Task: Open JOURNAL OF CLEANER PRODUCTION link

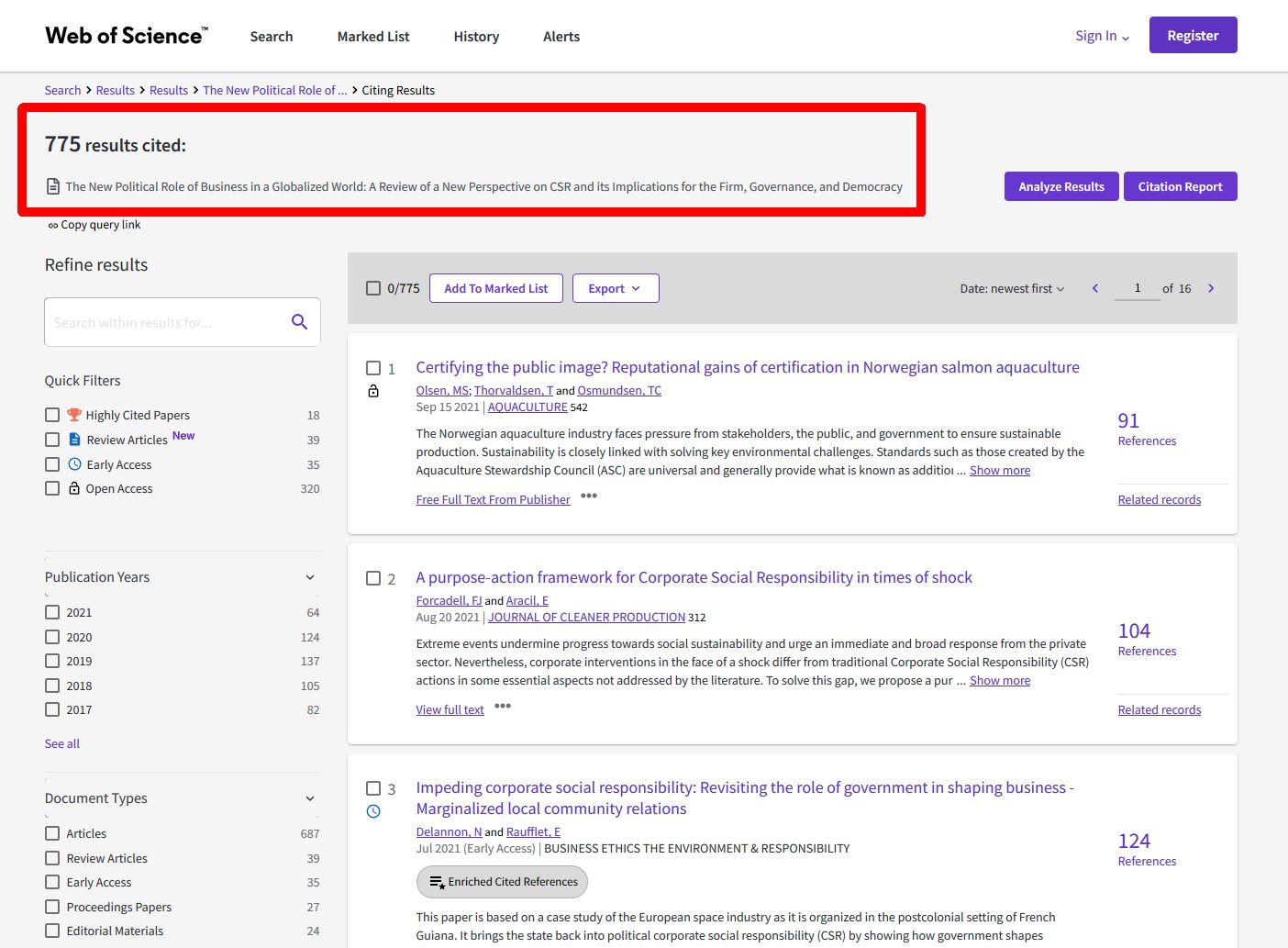Action: 587,617
